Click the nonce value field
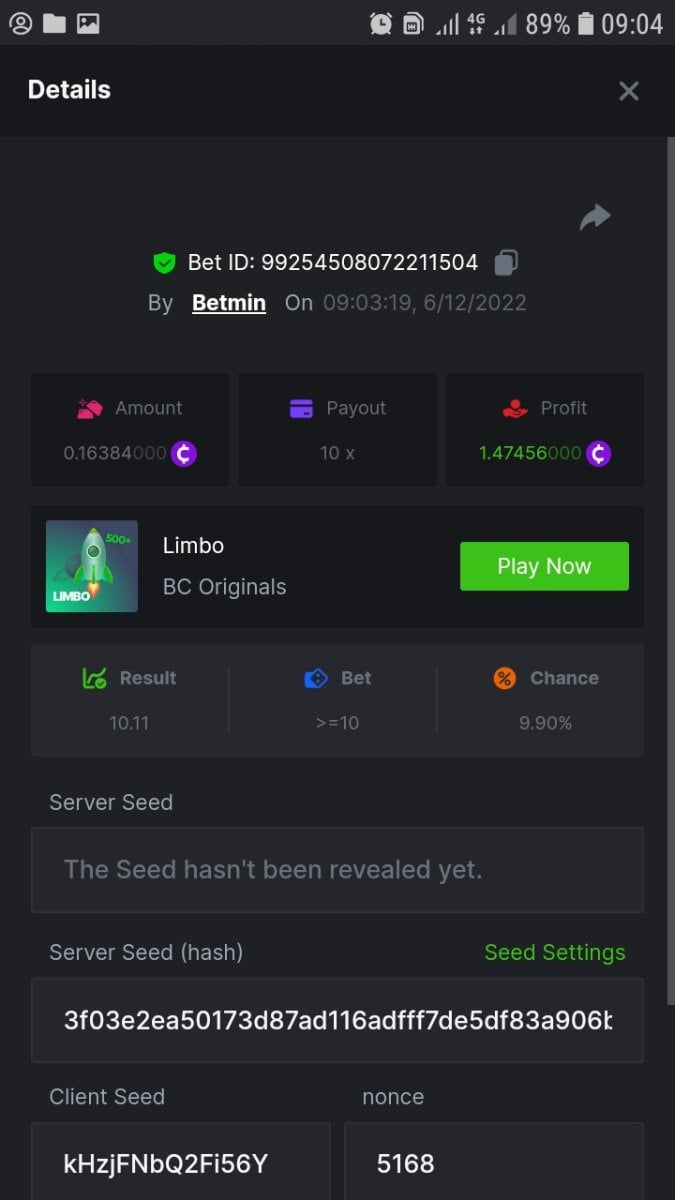Image resolution: width=675 pixels, height=1200 pixels. point(493,1164)
